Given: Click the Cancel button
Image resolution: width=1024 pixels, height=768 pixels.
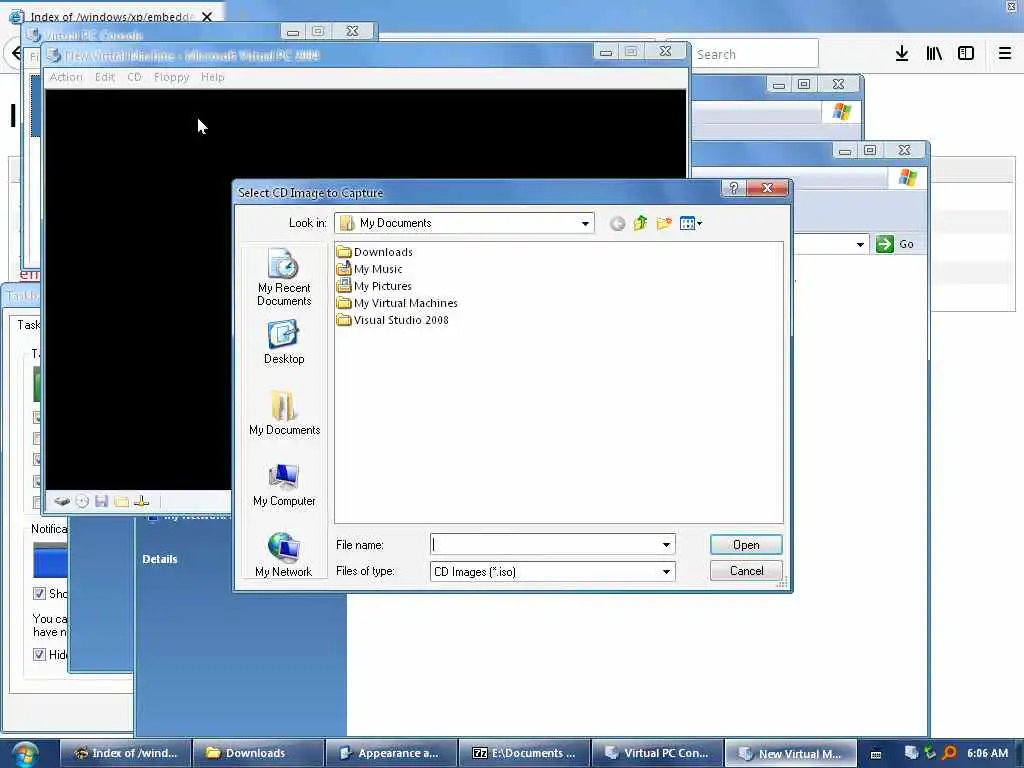Looking at the screenshot, I should (x=746, y=571).
